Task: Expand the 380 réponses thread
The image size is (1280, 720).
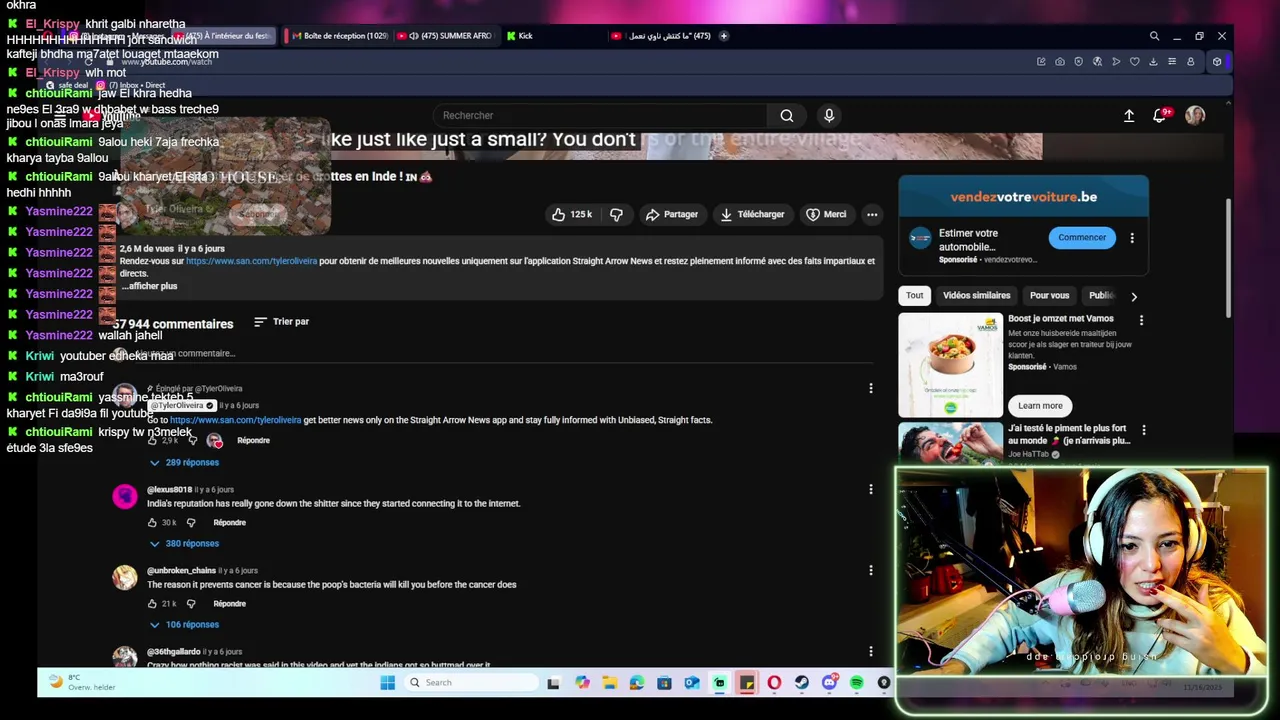Action: tap(184, 544)
